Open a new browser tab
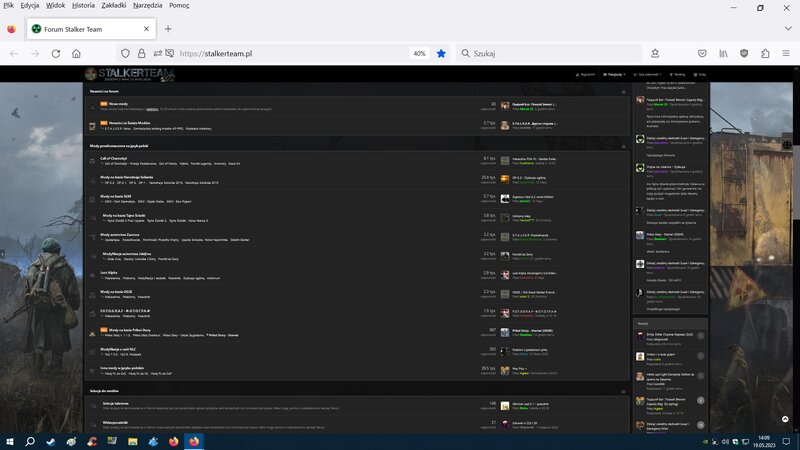Viewport: 800px width, 450px height. click(168, 29)
